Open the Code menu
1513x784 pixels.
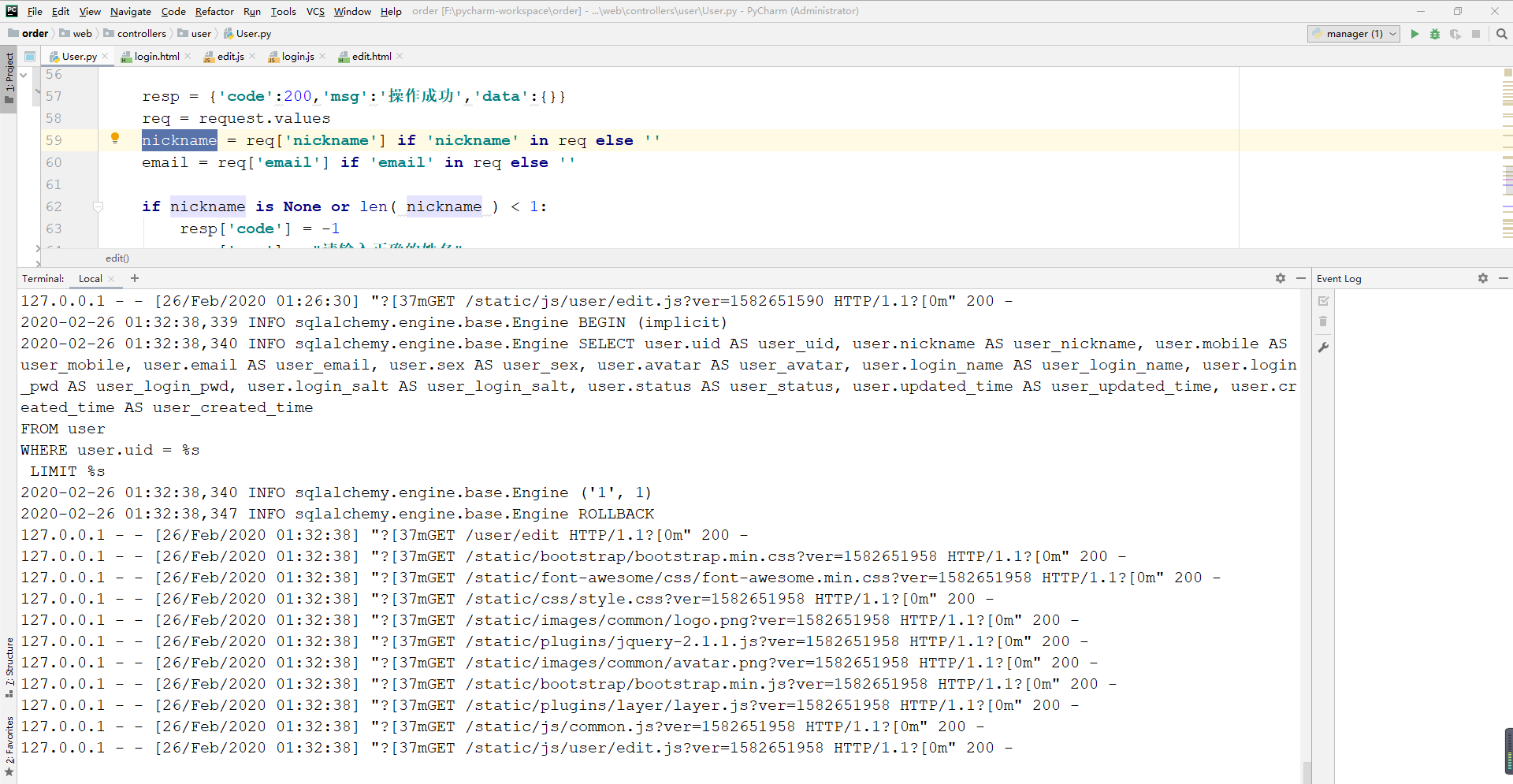click(173, 11)
